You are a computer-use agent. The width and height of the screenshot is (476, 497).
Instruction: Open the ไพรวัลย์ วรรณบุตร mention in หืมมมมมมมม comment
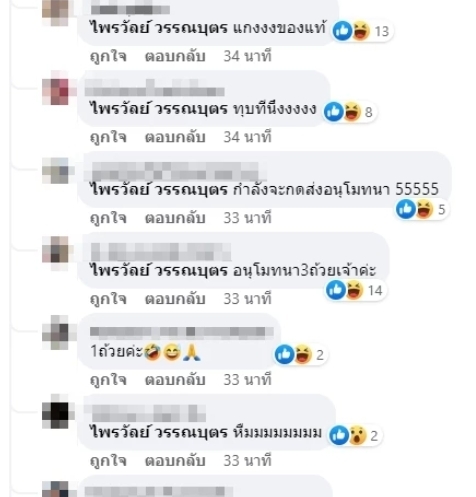pos(159,433)
